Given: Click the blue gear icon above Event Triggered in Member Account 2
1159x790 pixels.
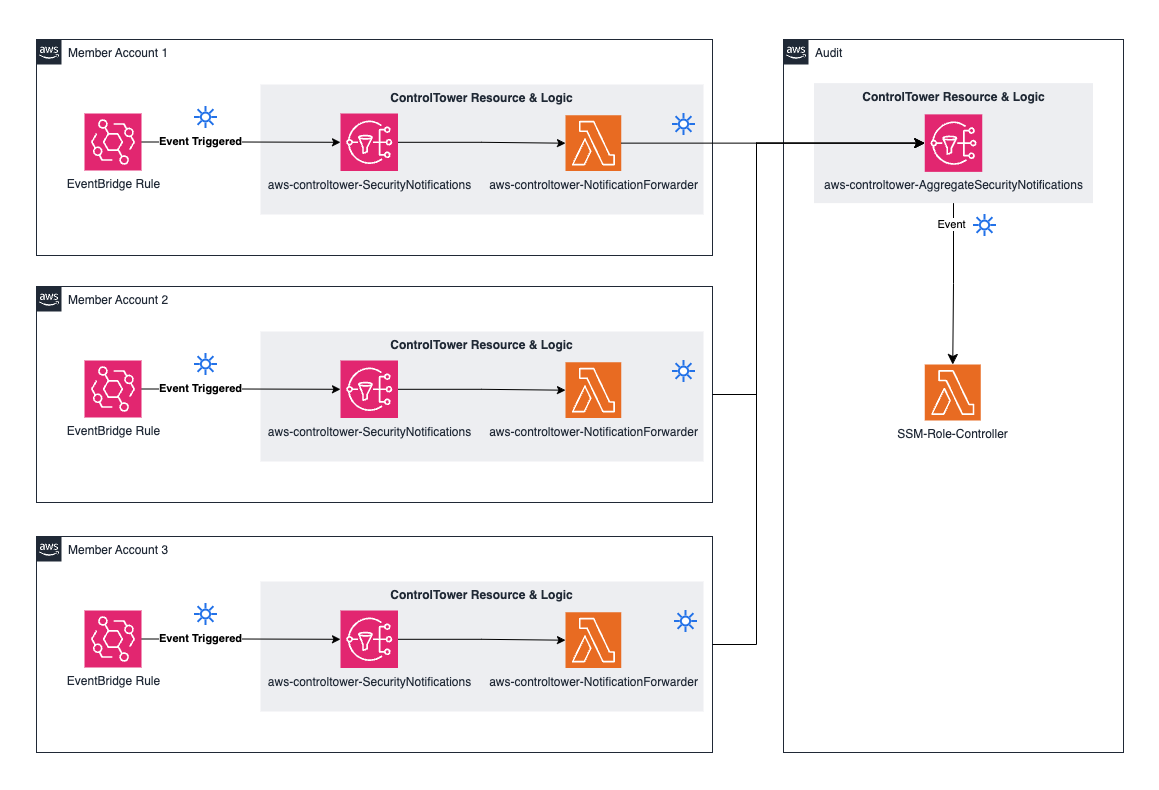Looking at the screenshot, I should pyautogui.click(x=205, y=364).
